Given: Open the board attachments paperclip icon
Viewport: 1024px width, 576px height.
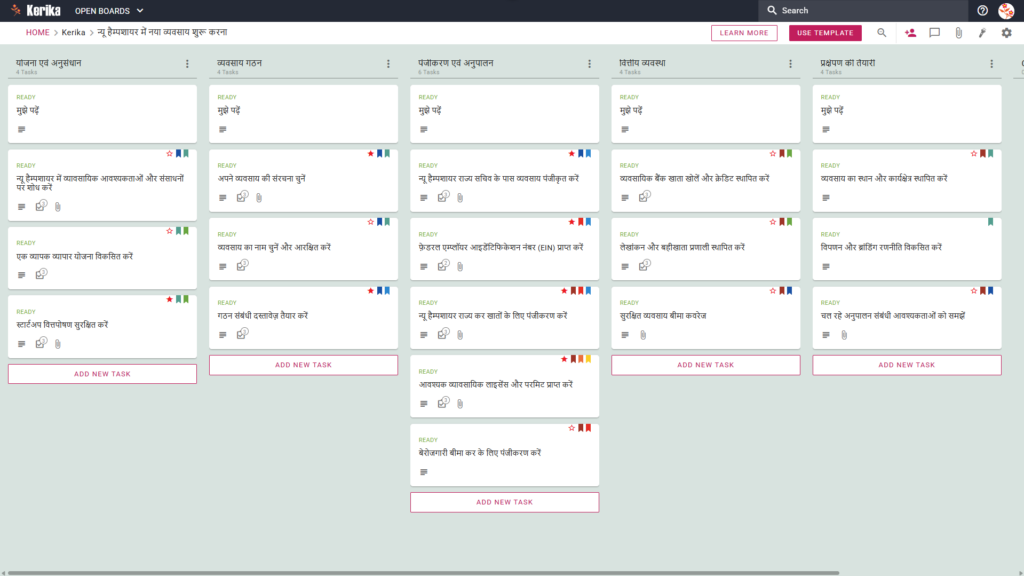Looking at the screenshot, I should 959,33.
